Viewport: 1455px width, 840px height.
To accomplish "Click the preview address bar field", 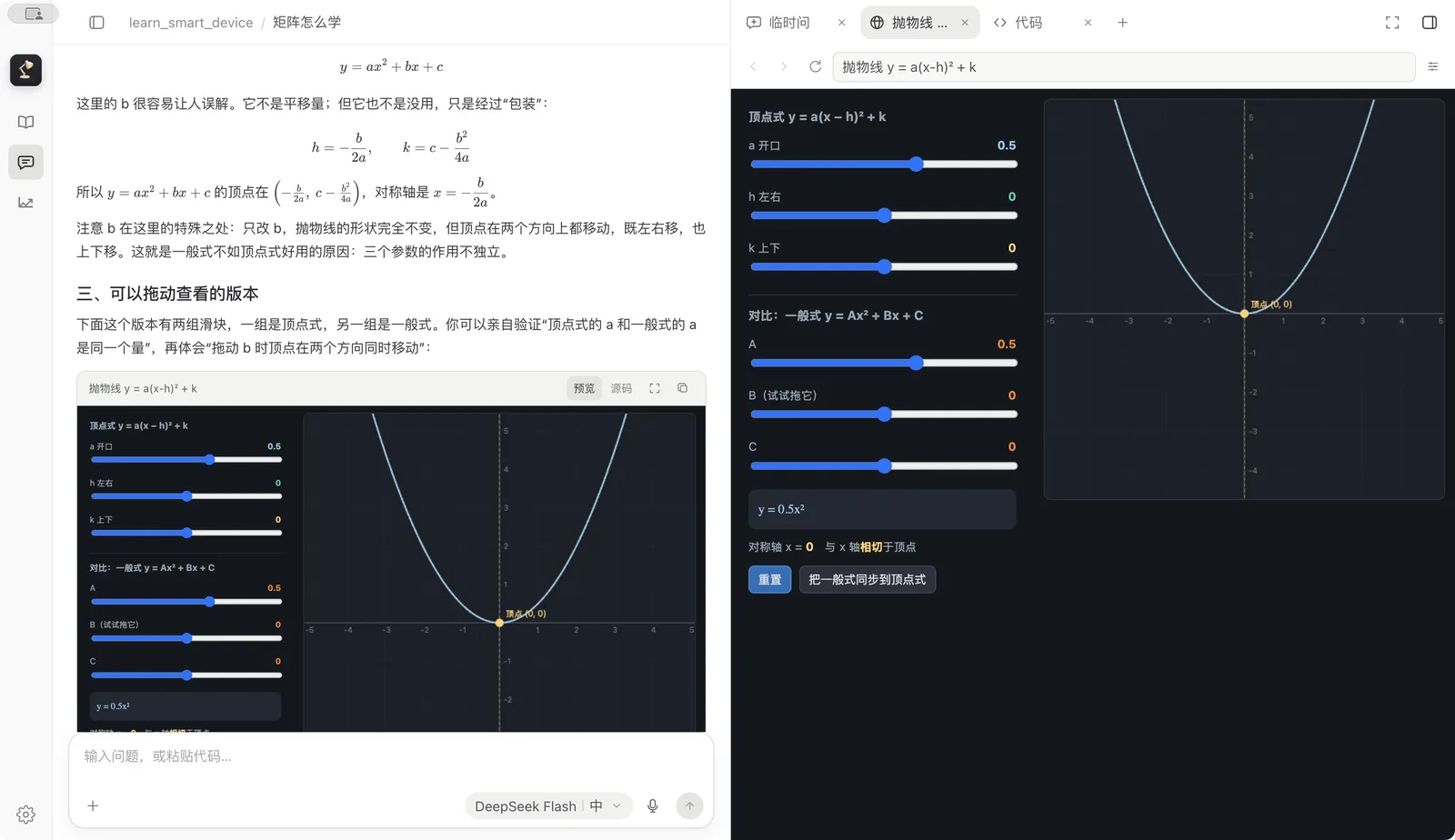I will coord(1124,66).
